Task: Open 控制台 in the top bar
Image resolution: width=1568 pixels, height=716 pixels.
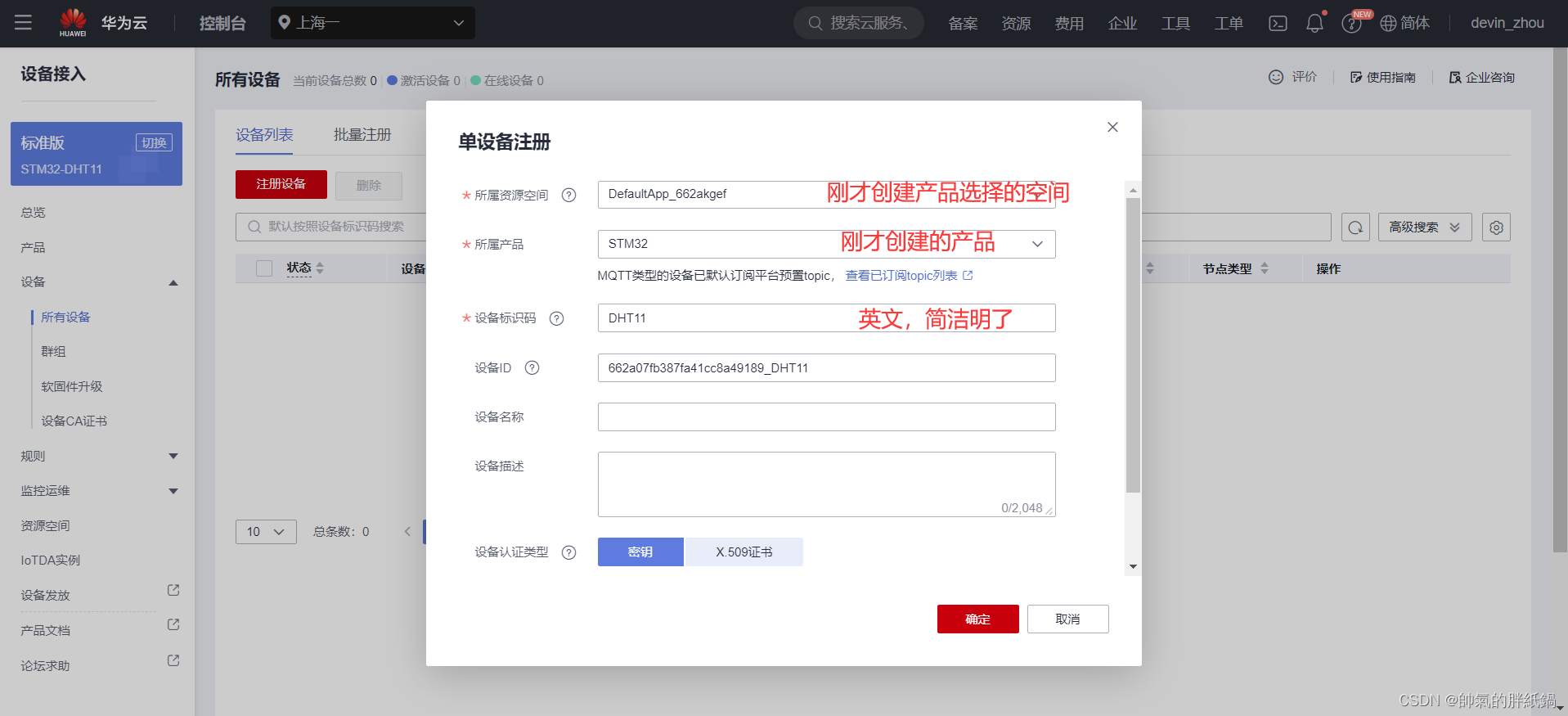Action: point(222,23)
